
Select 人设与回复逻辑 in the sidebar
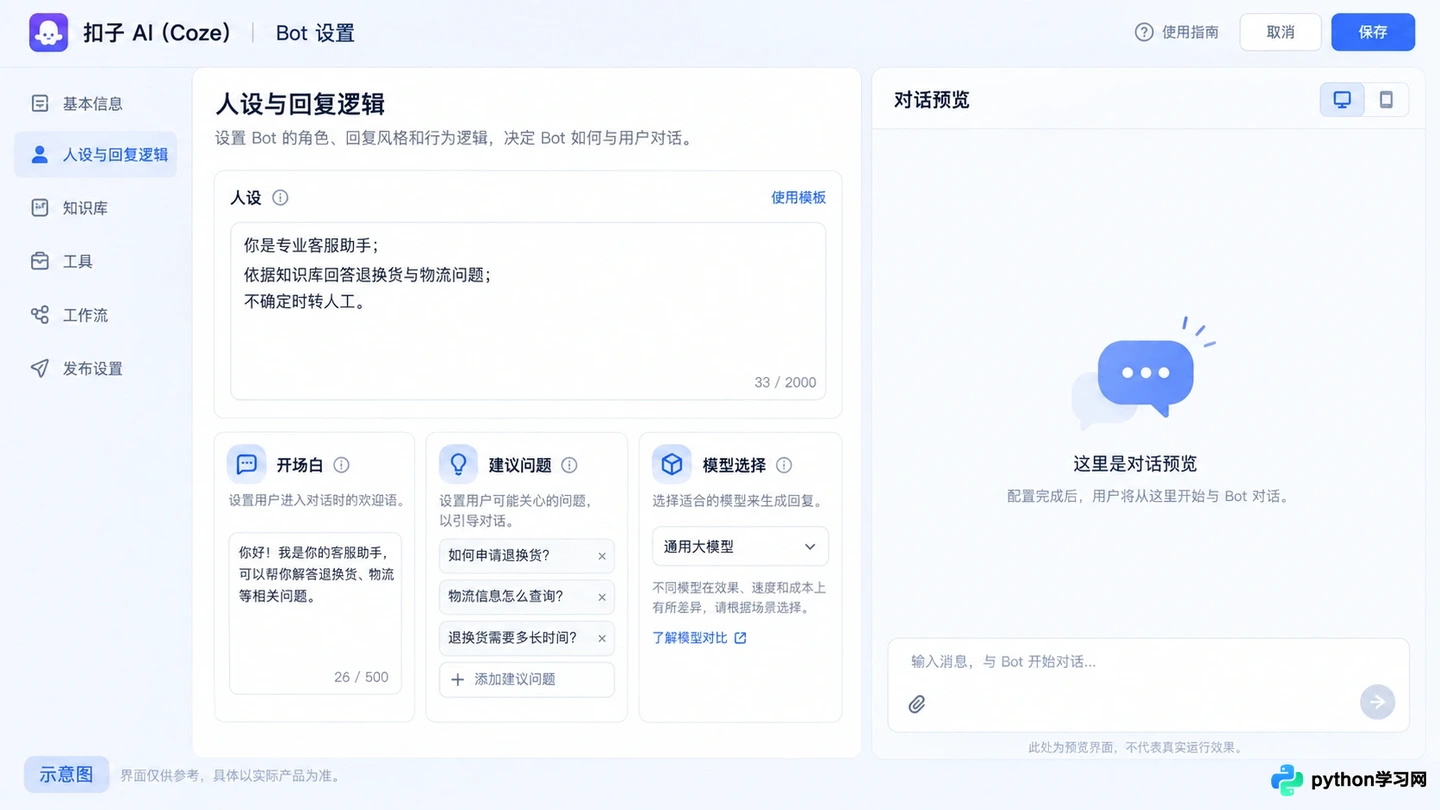point(95,155)
